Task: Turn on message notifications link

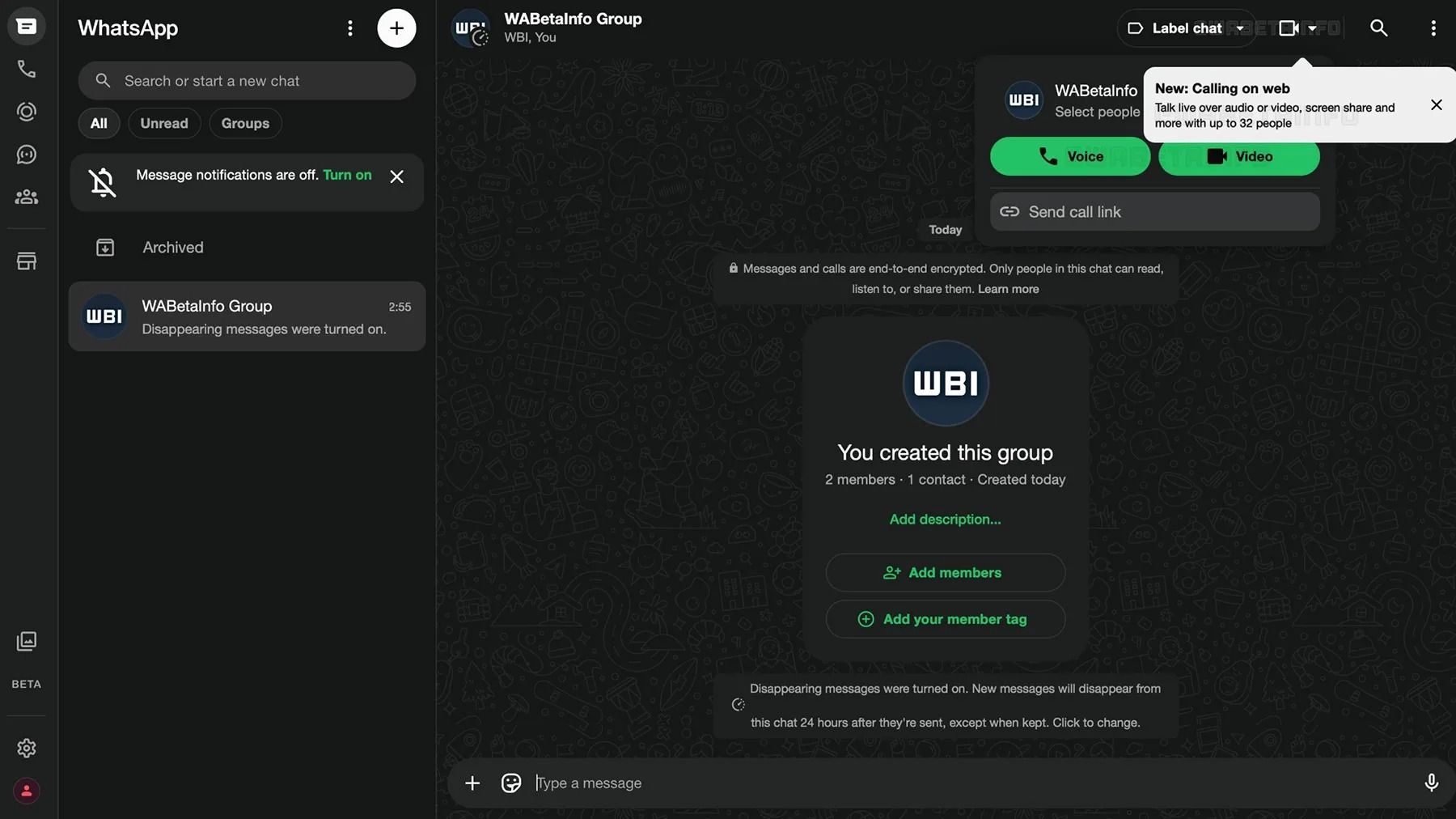Action: [x=347, y=175]
